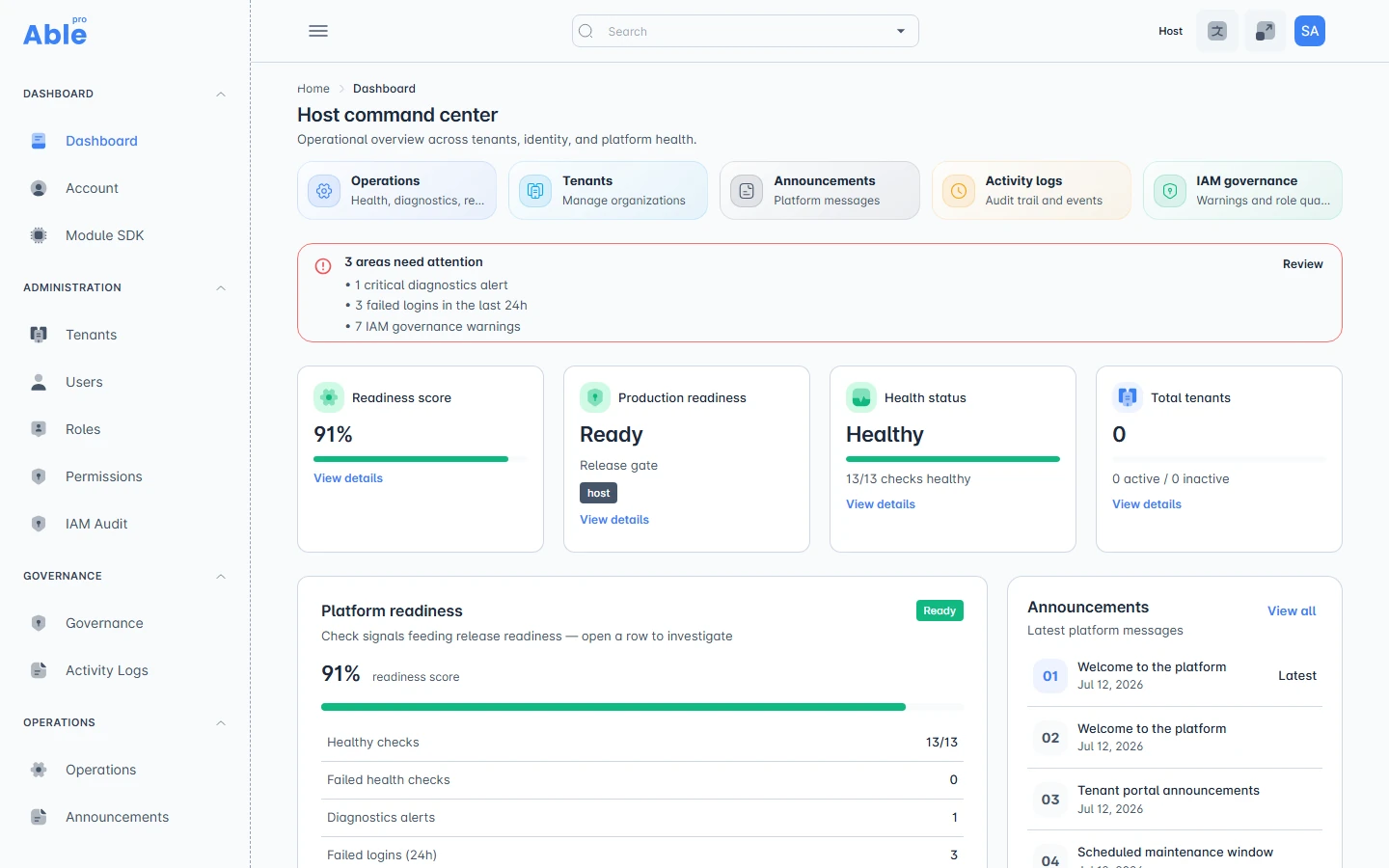The image size is (1389, 868).
Task: Click the Activity logs clock icon
Action: point(959,191)
